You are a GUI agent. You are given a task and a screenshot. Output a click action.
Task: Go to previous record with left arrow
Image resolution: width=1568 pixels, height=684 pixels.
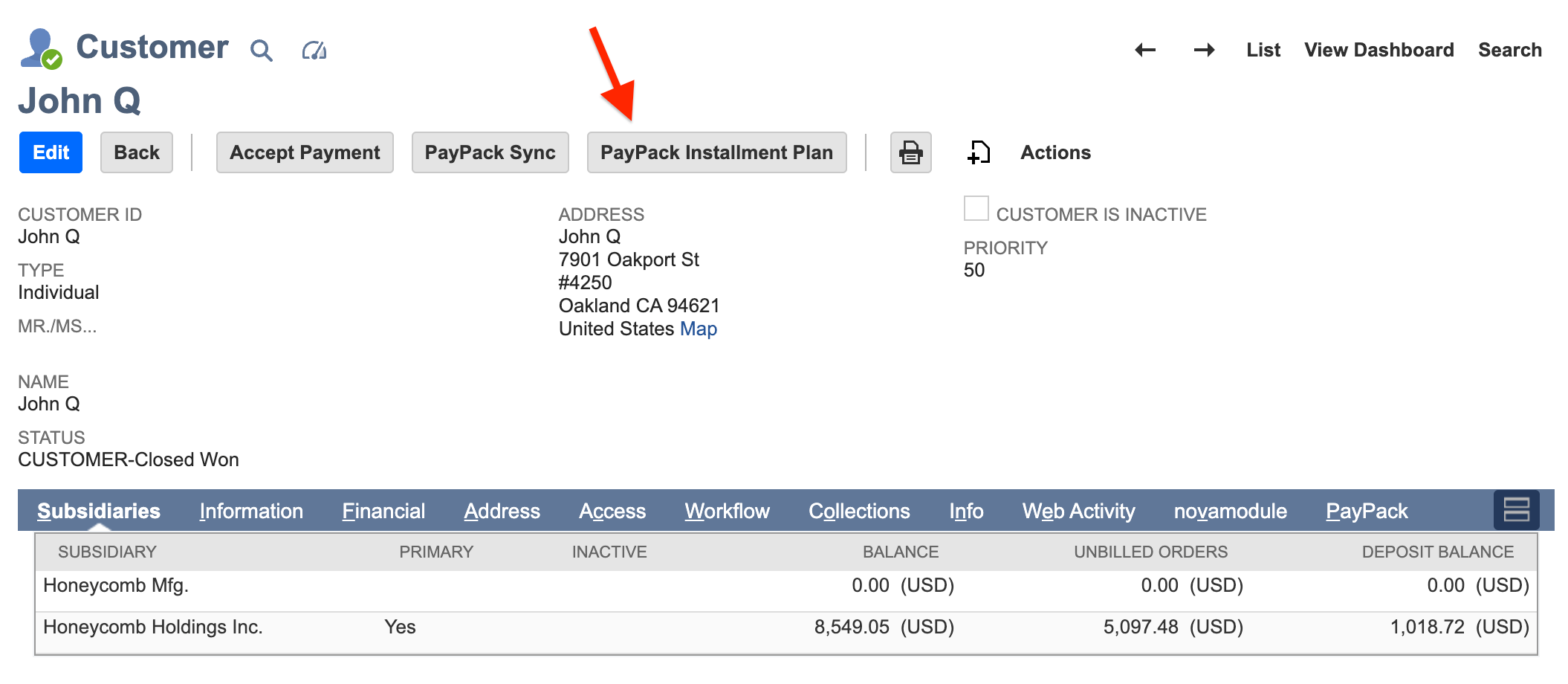tap(1146, 49)
